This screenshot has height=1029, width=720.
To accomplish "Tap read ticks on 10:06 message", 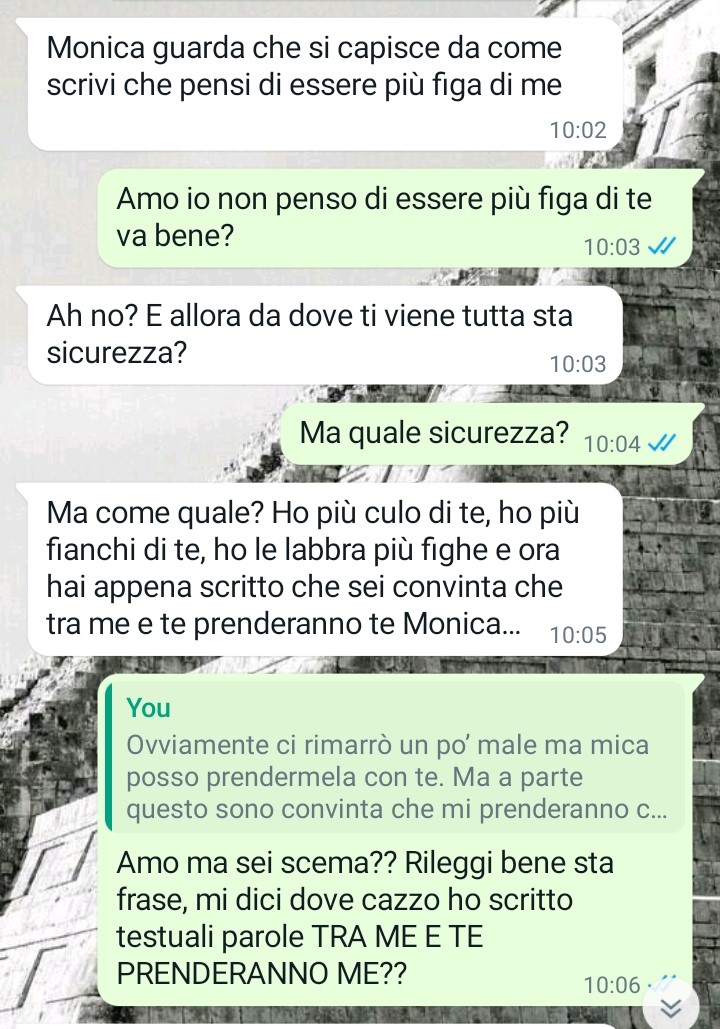I will (x=662, y=982).
